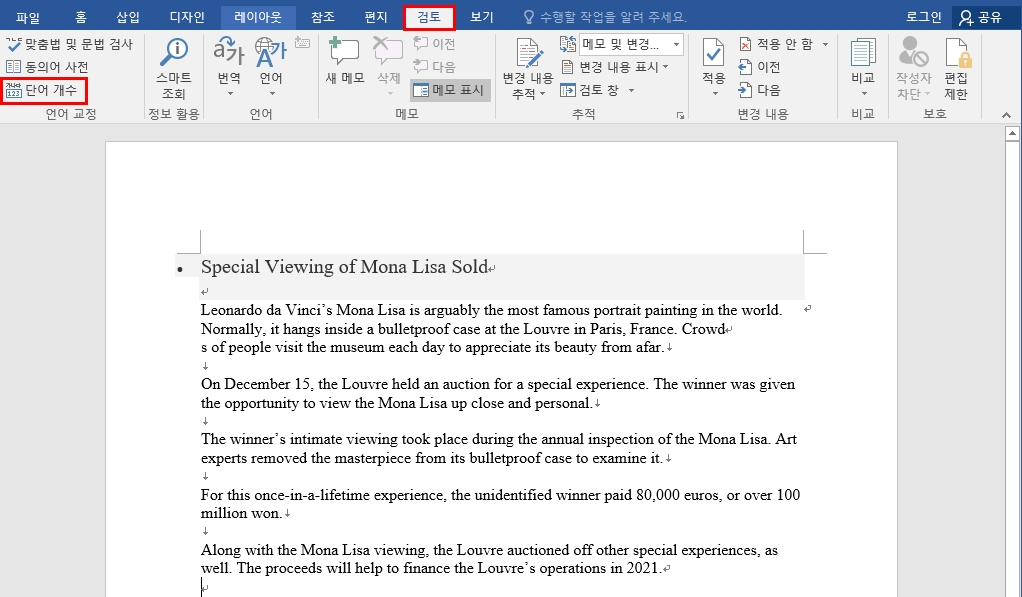Insert a 새 메모 new comment
Screen dimensions: 1022x597
[x=345, y=61]
